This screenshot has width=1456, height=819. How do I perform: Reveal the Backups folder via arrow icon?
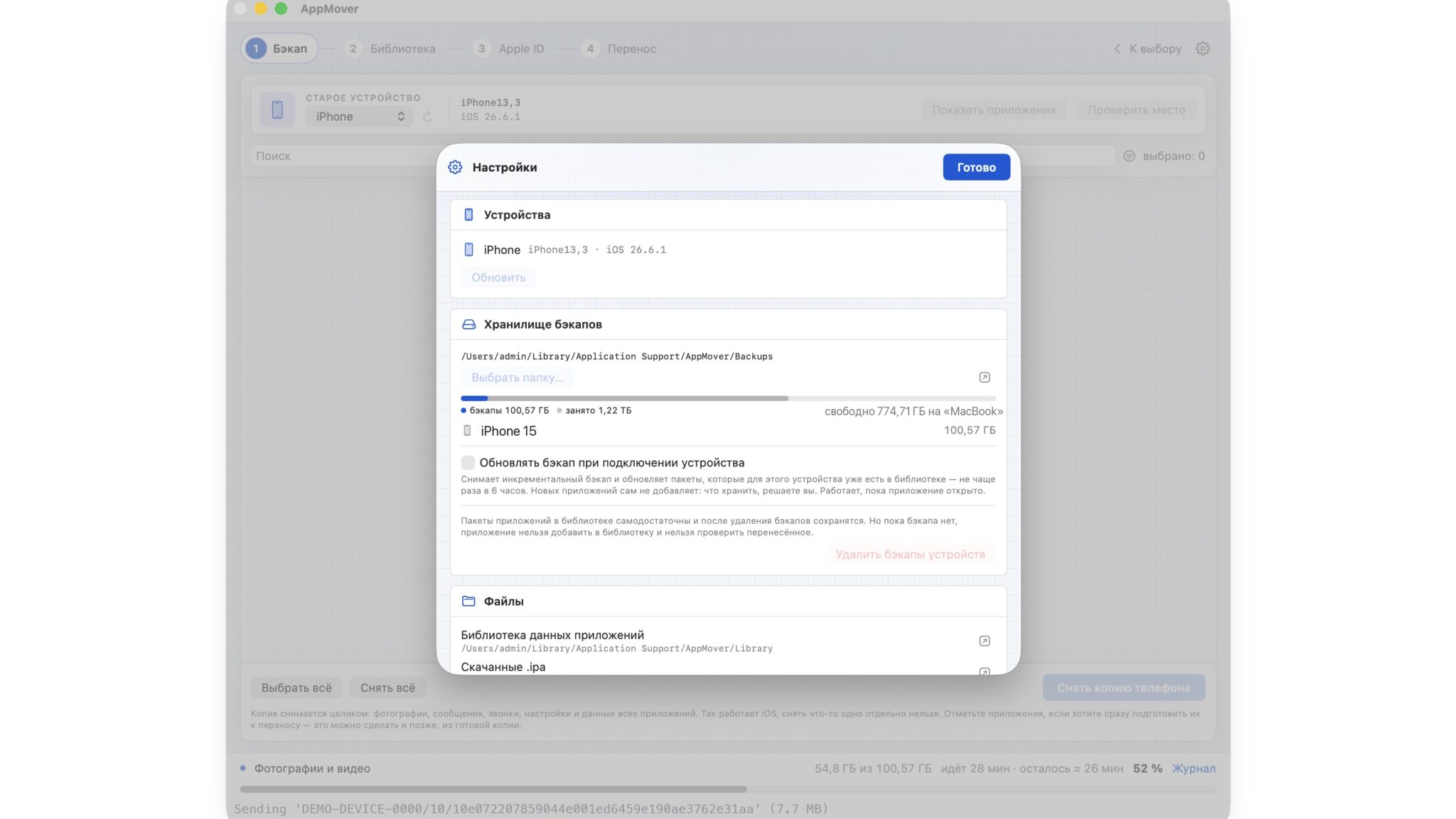(985, 378)
